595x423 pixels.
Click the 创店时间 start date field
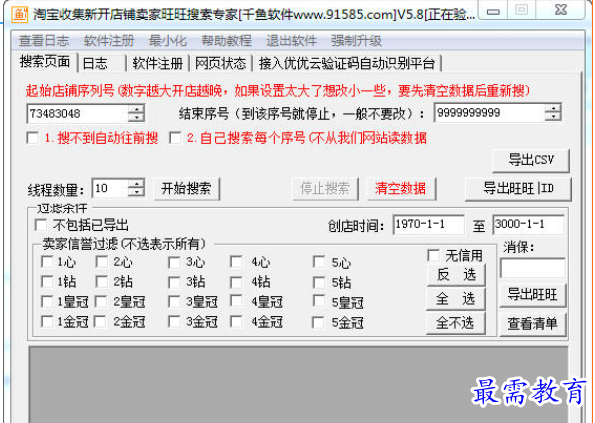pyautogui.click(x=428, y=225)
